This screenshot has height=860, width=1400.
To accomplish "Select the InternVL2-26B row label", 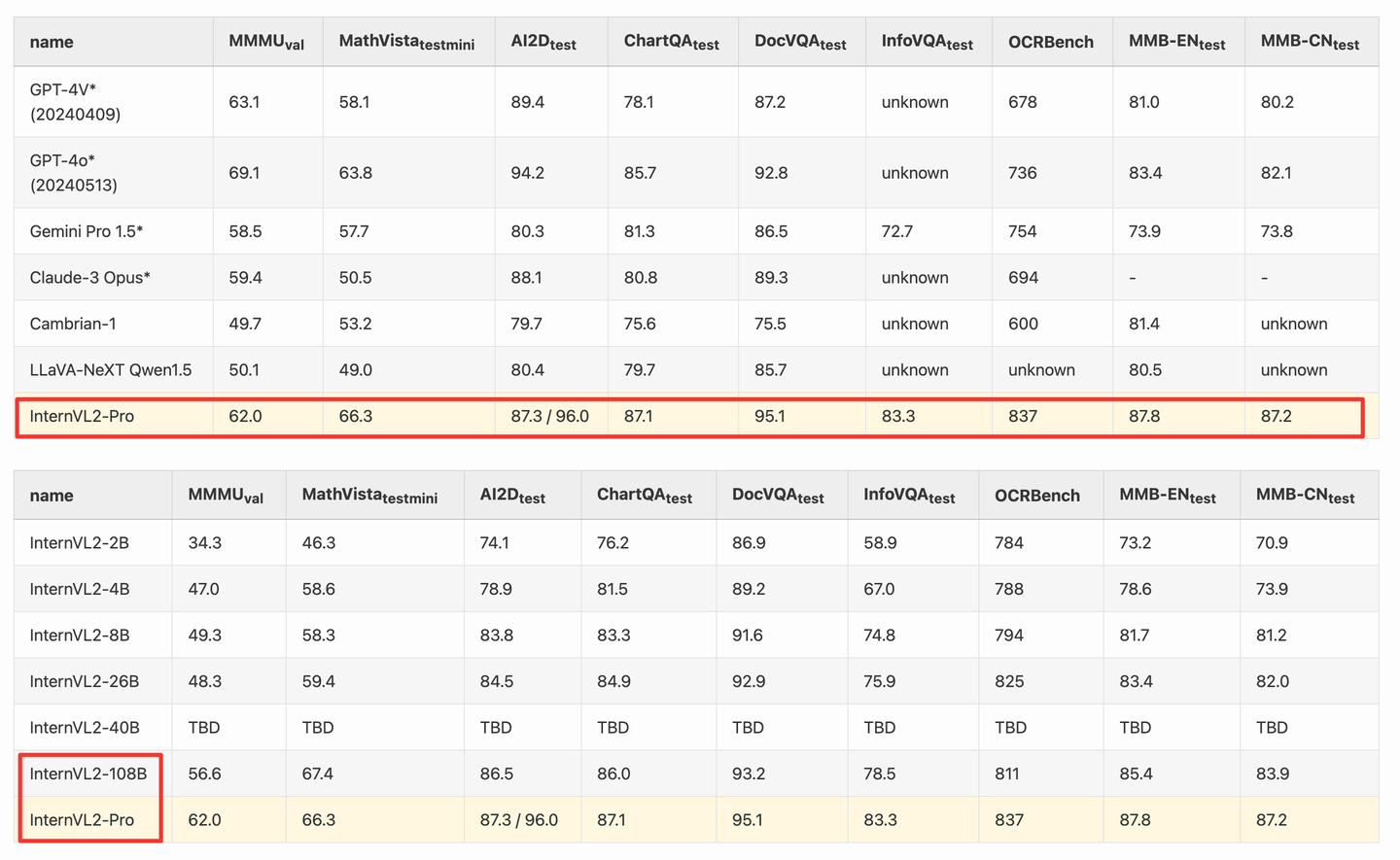I will point(85,681).
